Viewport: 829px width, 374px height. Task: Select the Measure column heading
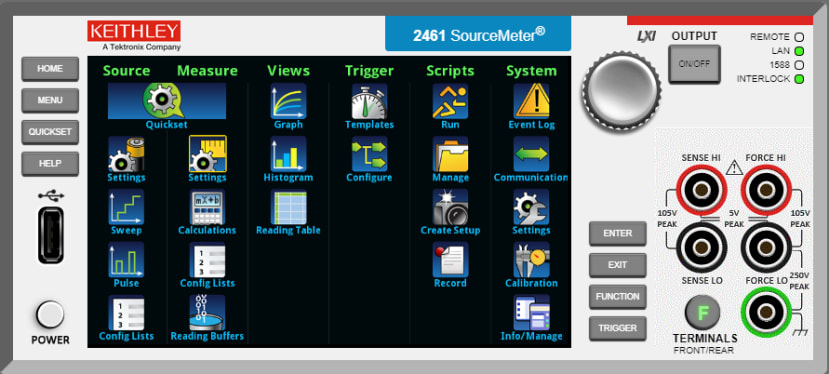click(x=207, y=71)
